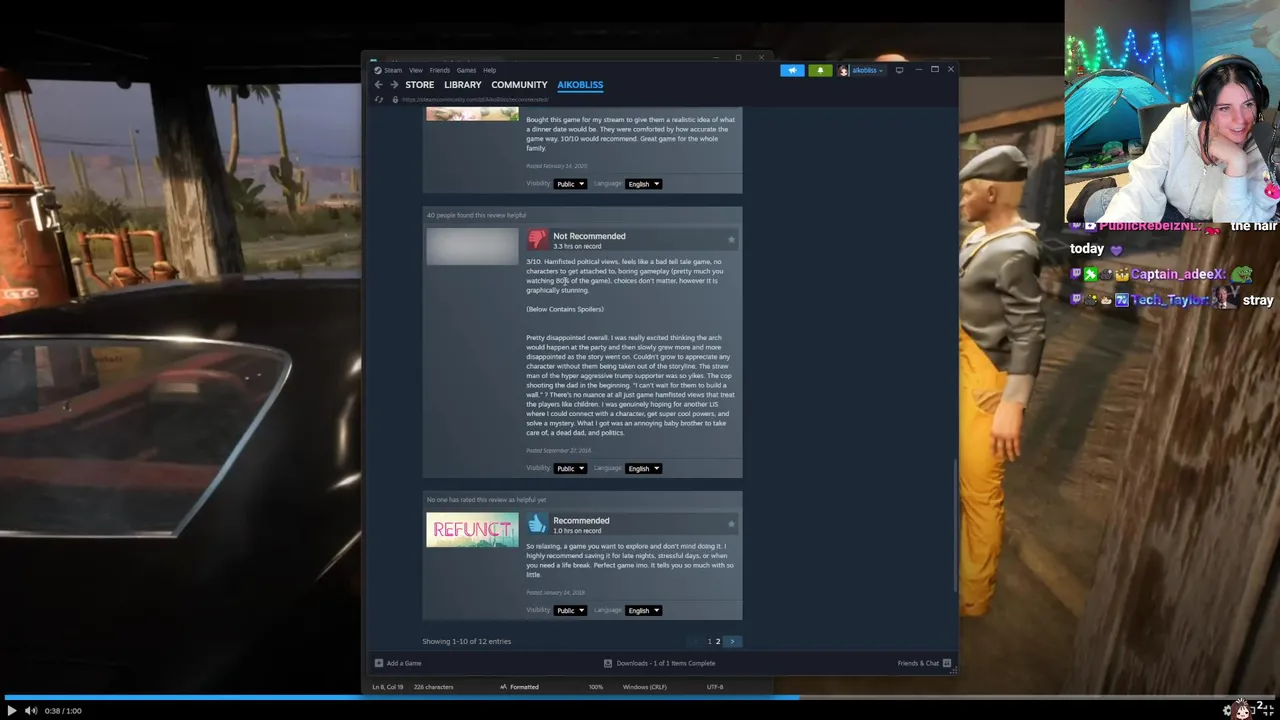Click the star icon on the Not Recommended review
1280x720 pixels.
click(x=731, y=240)
